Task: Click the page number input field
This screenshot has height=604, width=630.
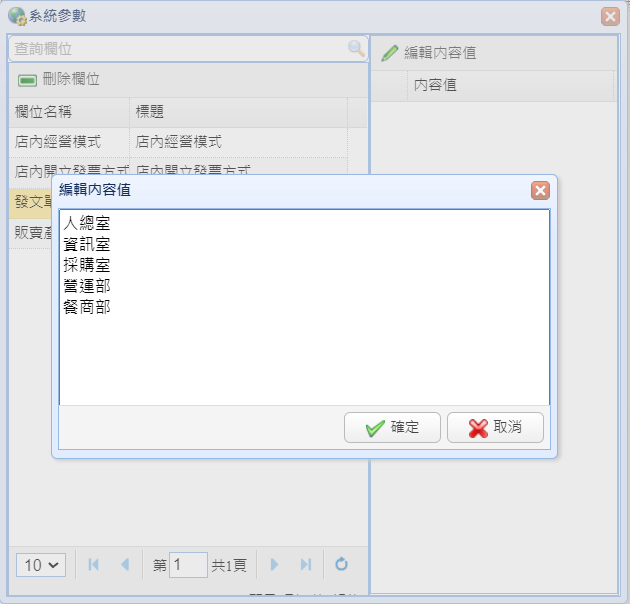Action: point(188,565)
